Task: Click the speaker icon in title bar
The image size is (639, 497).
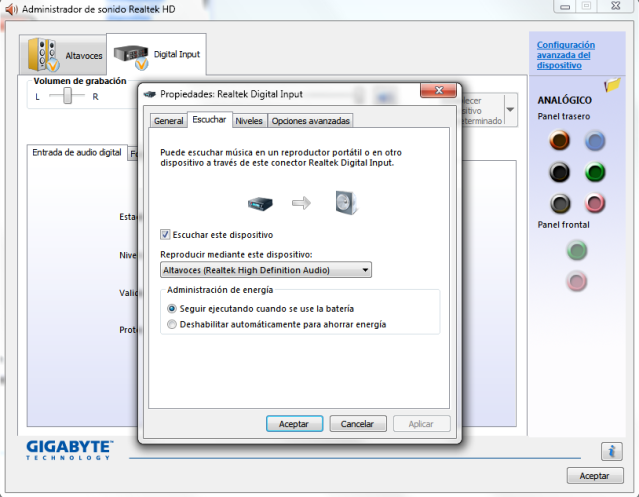Action: click(x=11, y=9)
